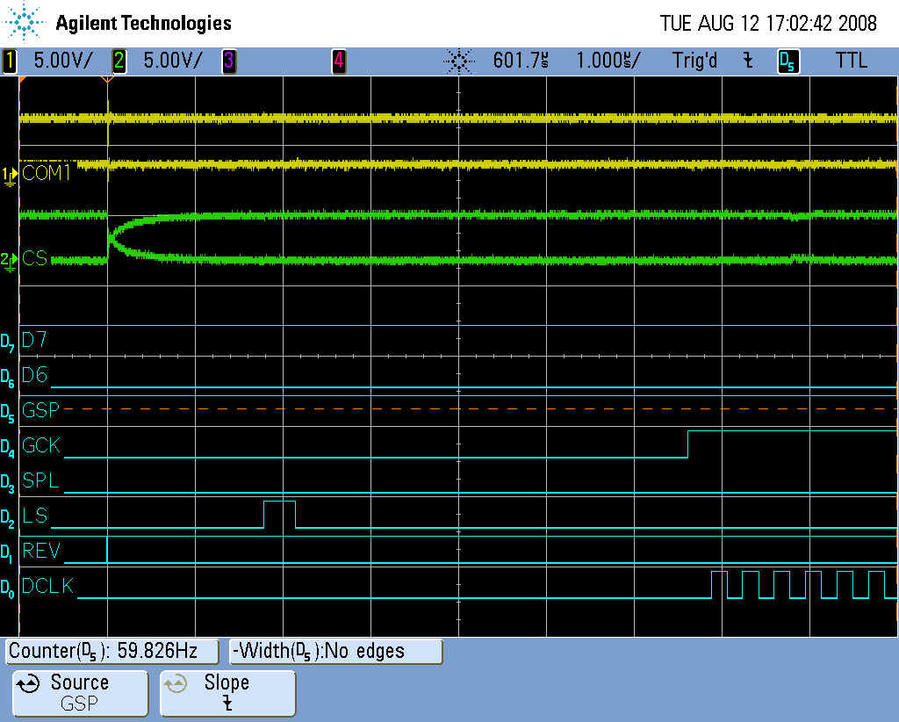Click the -Width(D5) No edges measurement
This screenshot has width=899, height=722.
335,651
